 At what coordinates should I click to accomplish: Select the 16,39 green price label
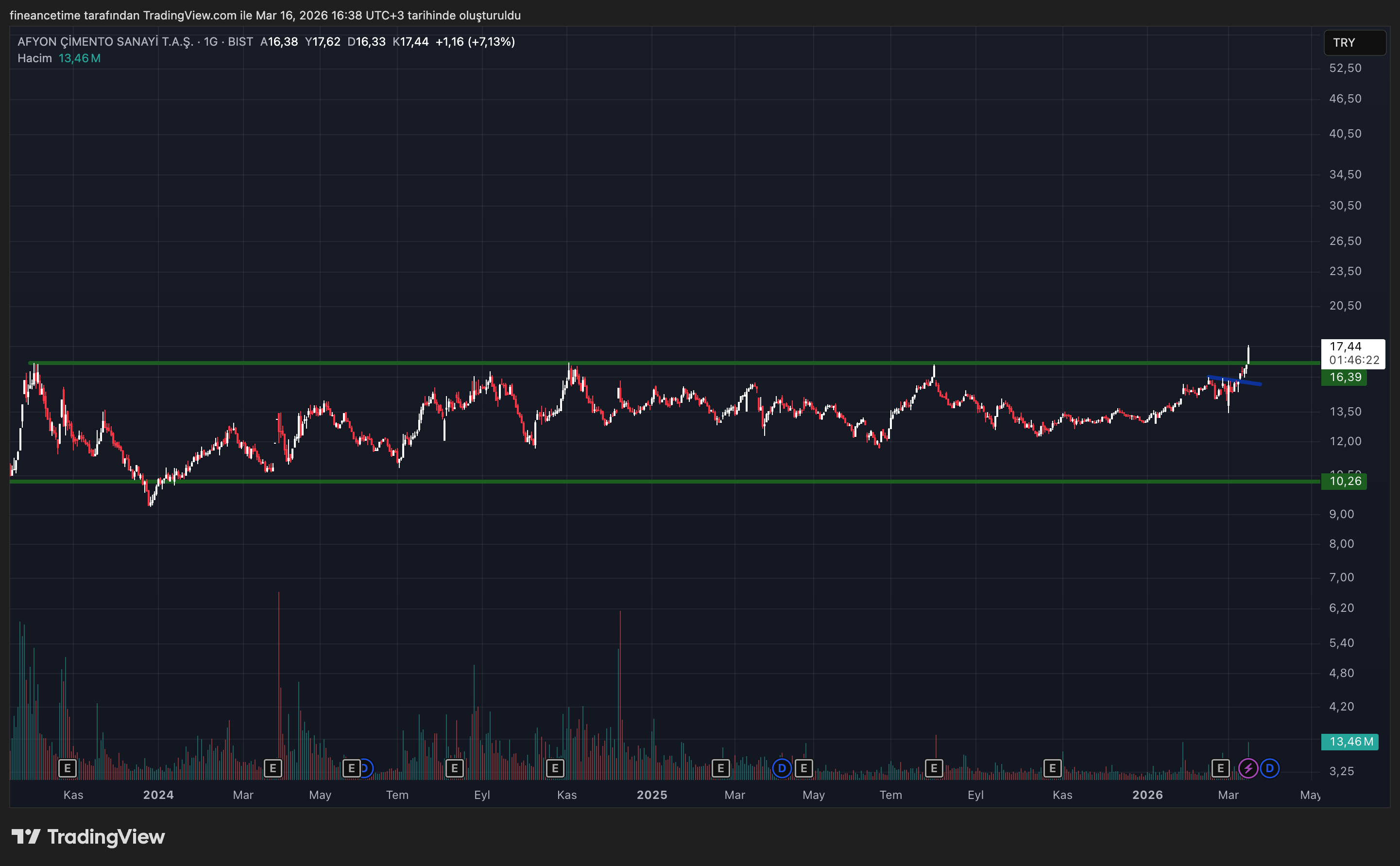pos(1343,378)
